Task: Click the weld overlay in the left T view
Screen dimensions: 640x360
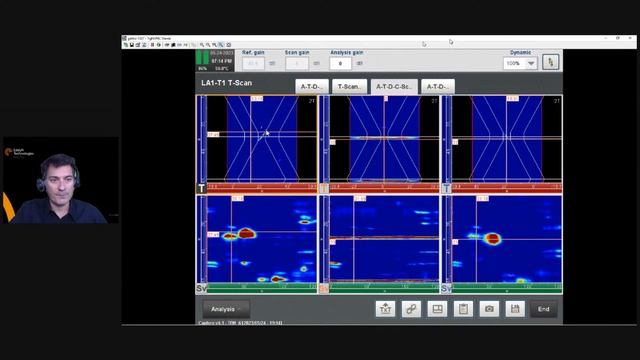Action: click(262, 138)
